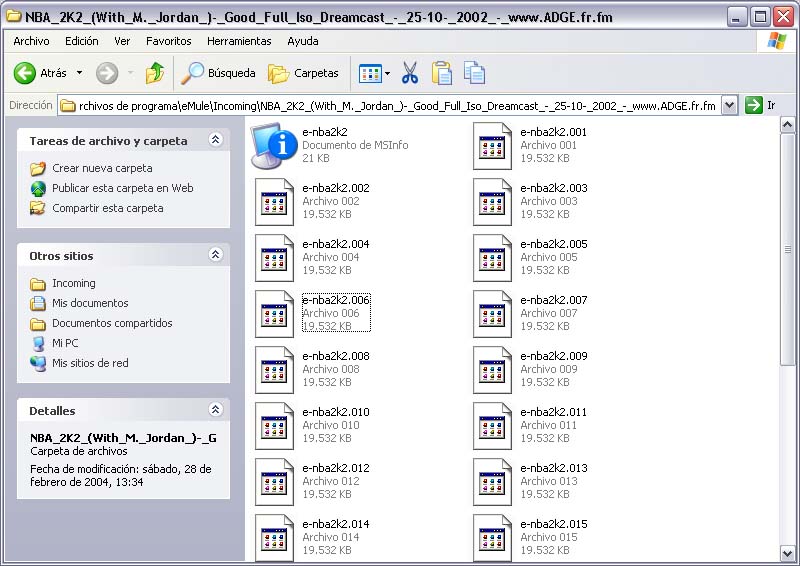The height and width of the screenshot is (566, 800).
Task: Click the clipboard Paste icon
Action: pyautogui.click(x=442, y=73)
